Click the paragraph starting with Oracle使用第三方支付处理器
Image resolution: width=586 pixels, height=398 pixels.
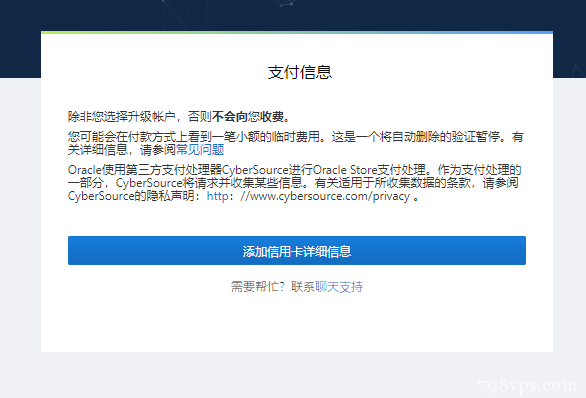tap(294, 183)
